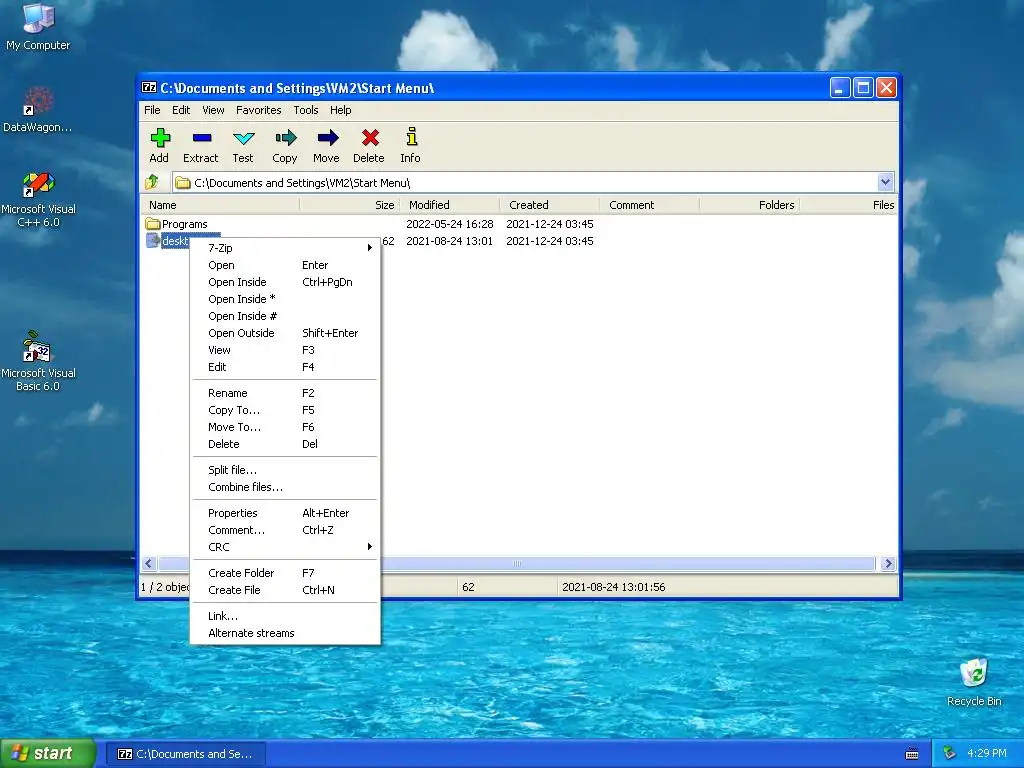Click the Start button
Image resolution: width=1024 pixels, height=768 pixels.
pyautogui.click(x=48, y=754)
